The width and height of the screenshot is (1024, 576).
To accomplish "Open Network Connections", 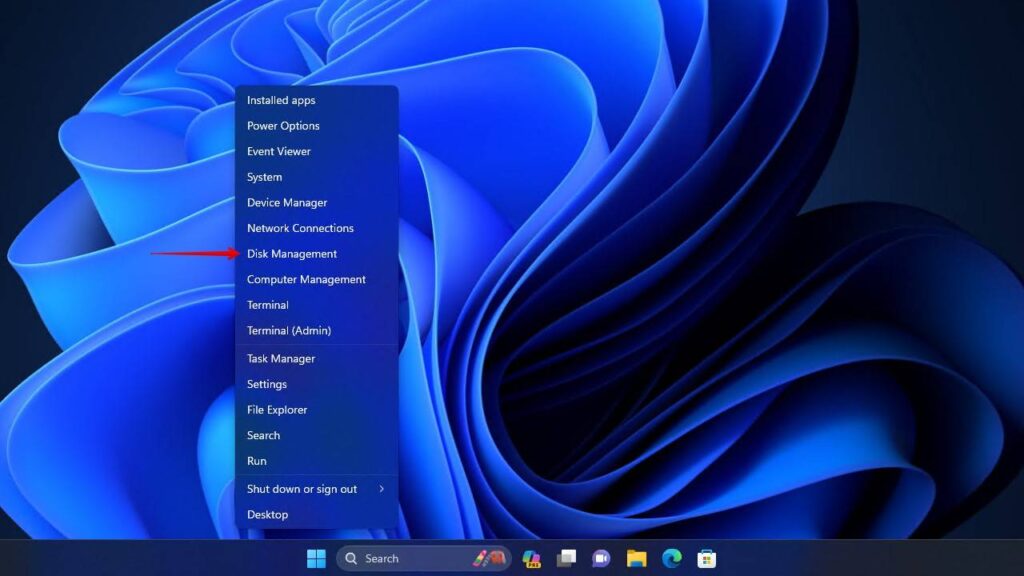I will click(x=317, y=228).
